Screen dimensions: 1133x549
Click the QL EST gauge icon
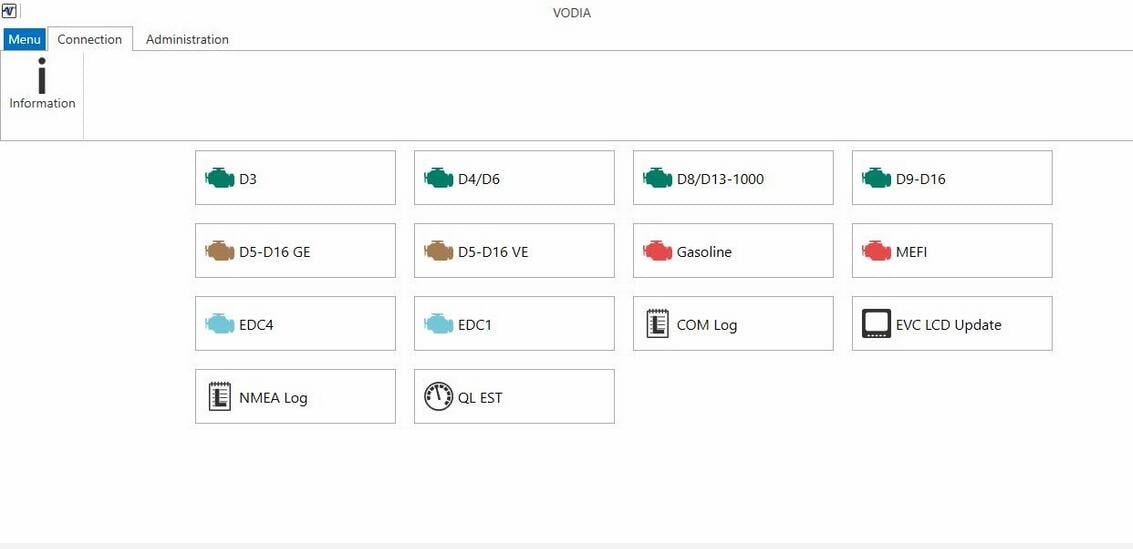tap(439, 397)
